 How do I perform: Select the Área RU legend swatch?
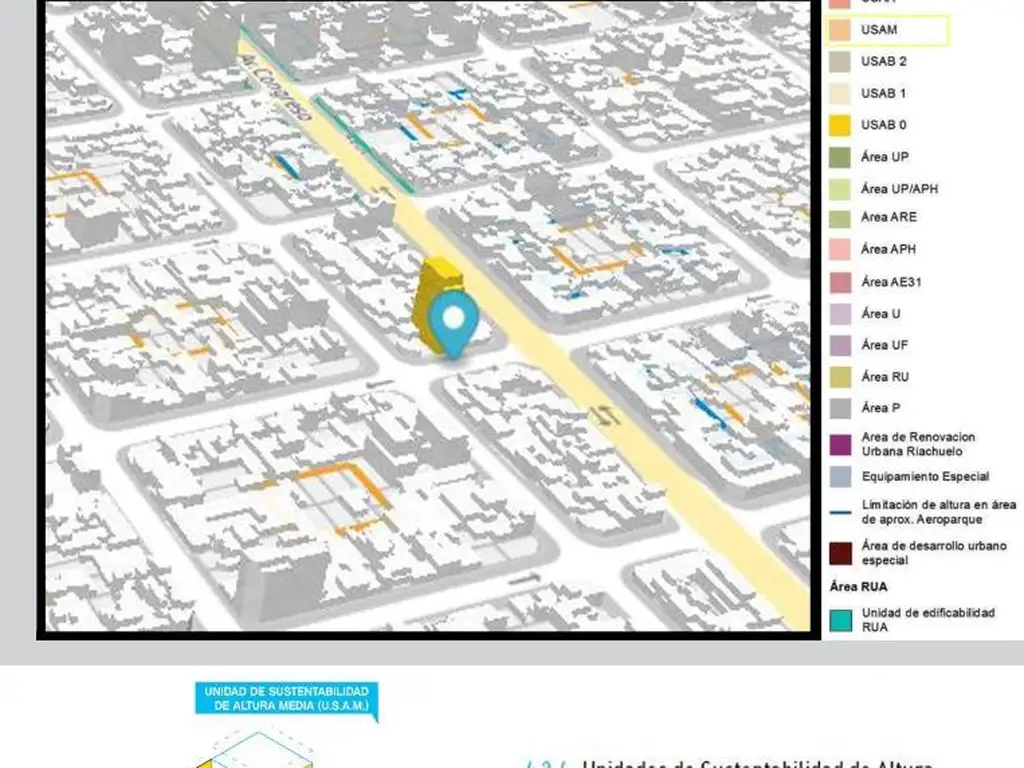840,377
